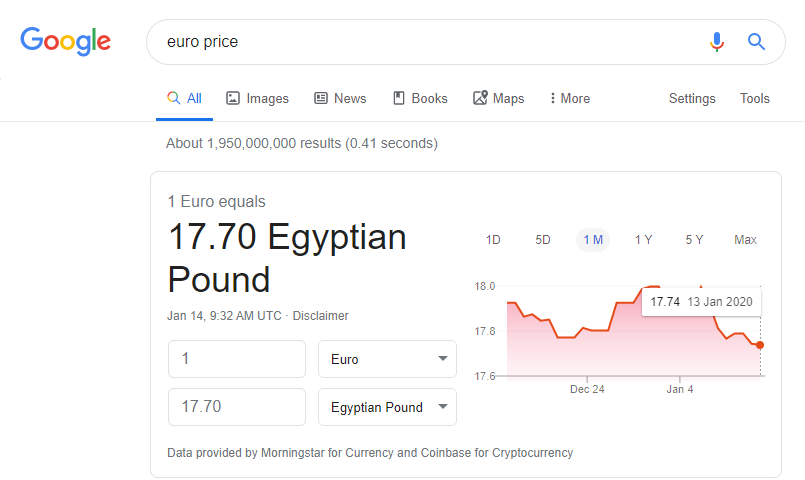Open the More menu three-dot icon
The image size is (805, 480).
pyautogui.click(x=552, y=98)
